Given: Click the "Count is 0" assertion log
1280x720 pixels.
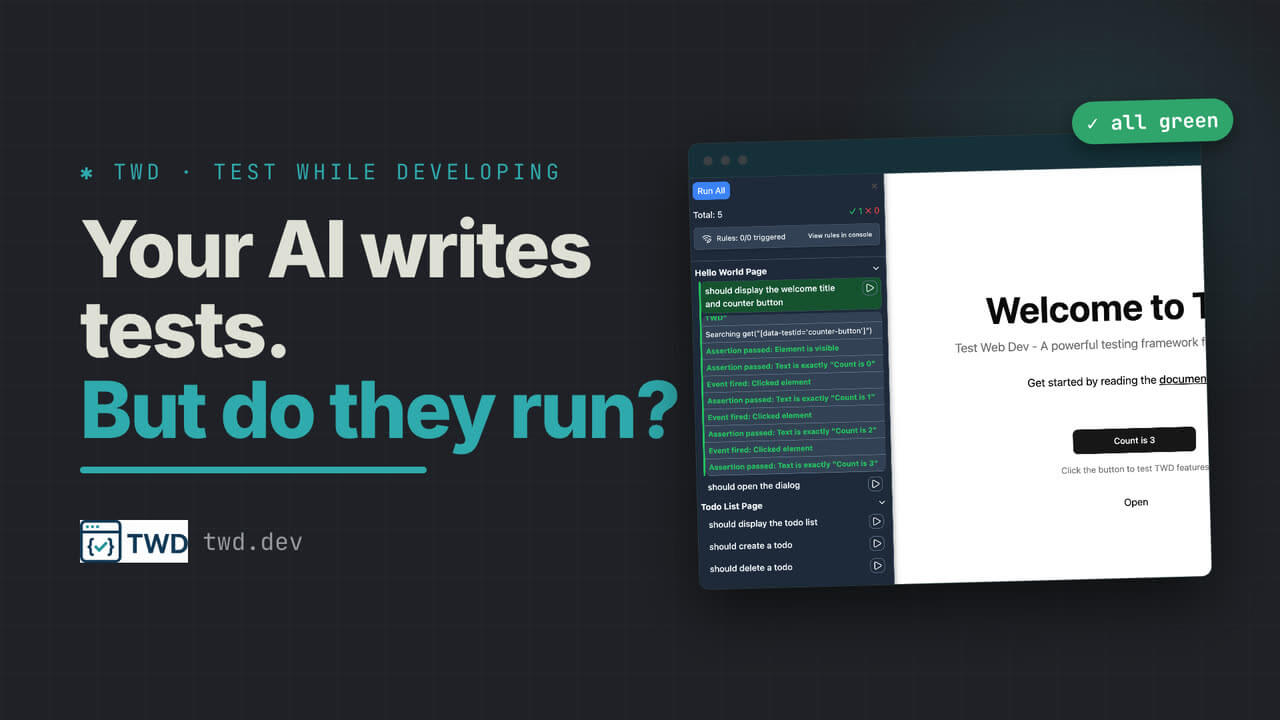Looking at the screenshot, I should [x=793, y=366].
